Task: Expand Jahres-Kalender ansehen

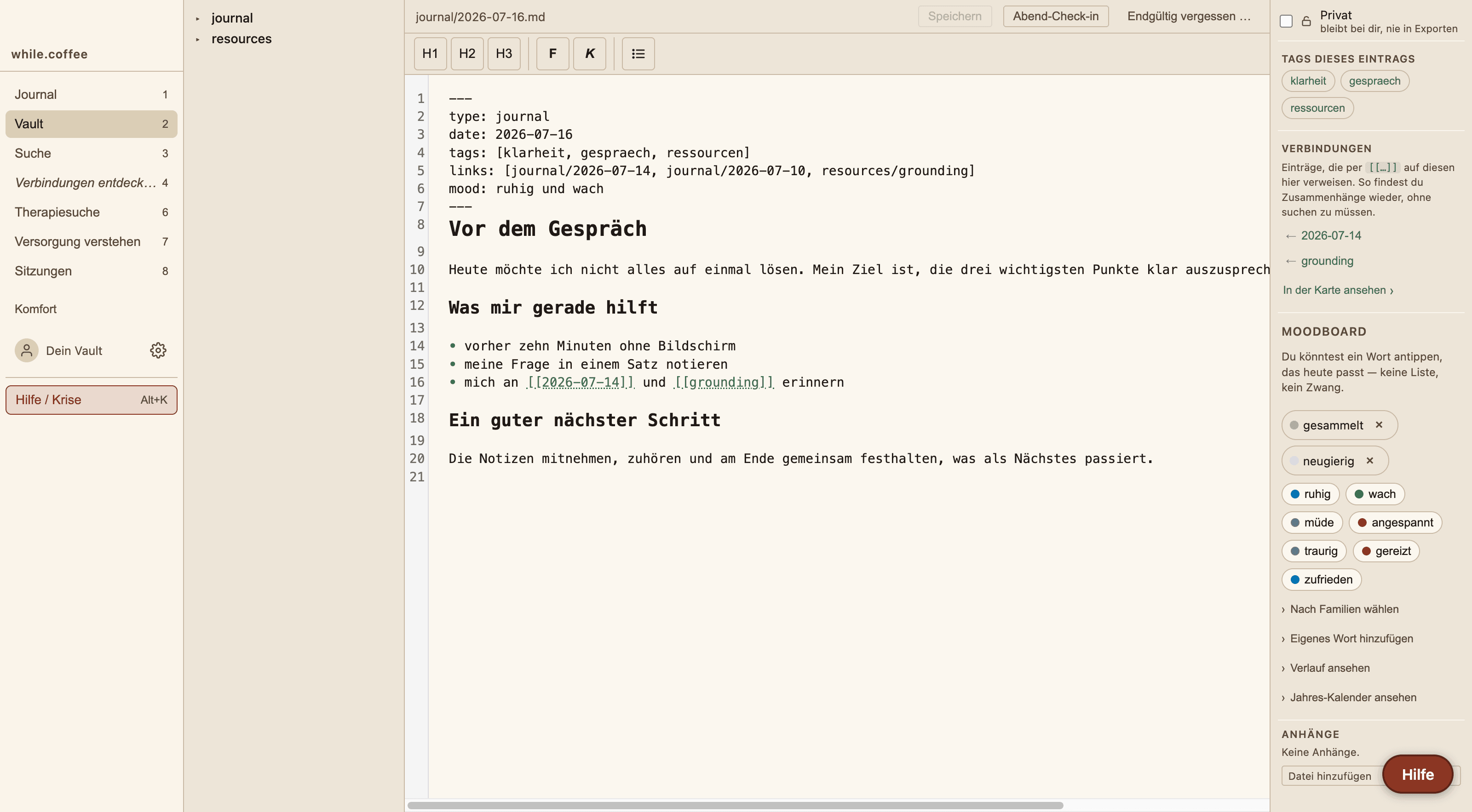Action: pyautogui.click(x=1349, y=697)
